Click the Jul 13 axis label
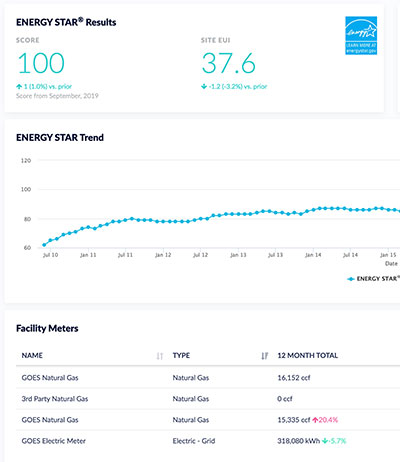 click(x=275, y=255)
